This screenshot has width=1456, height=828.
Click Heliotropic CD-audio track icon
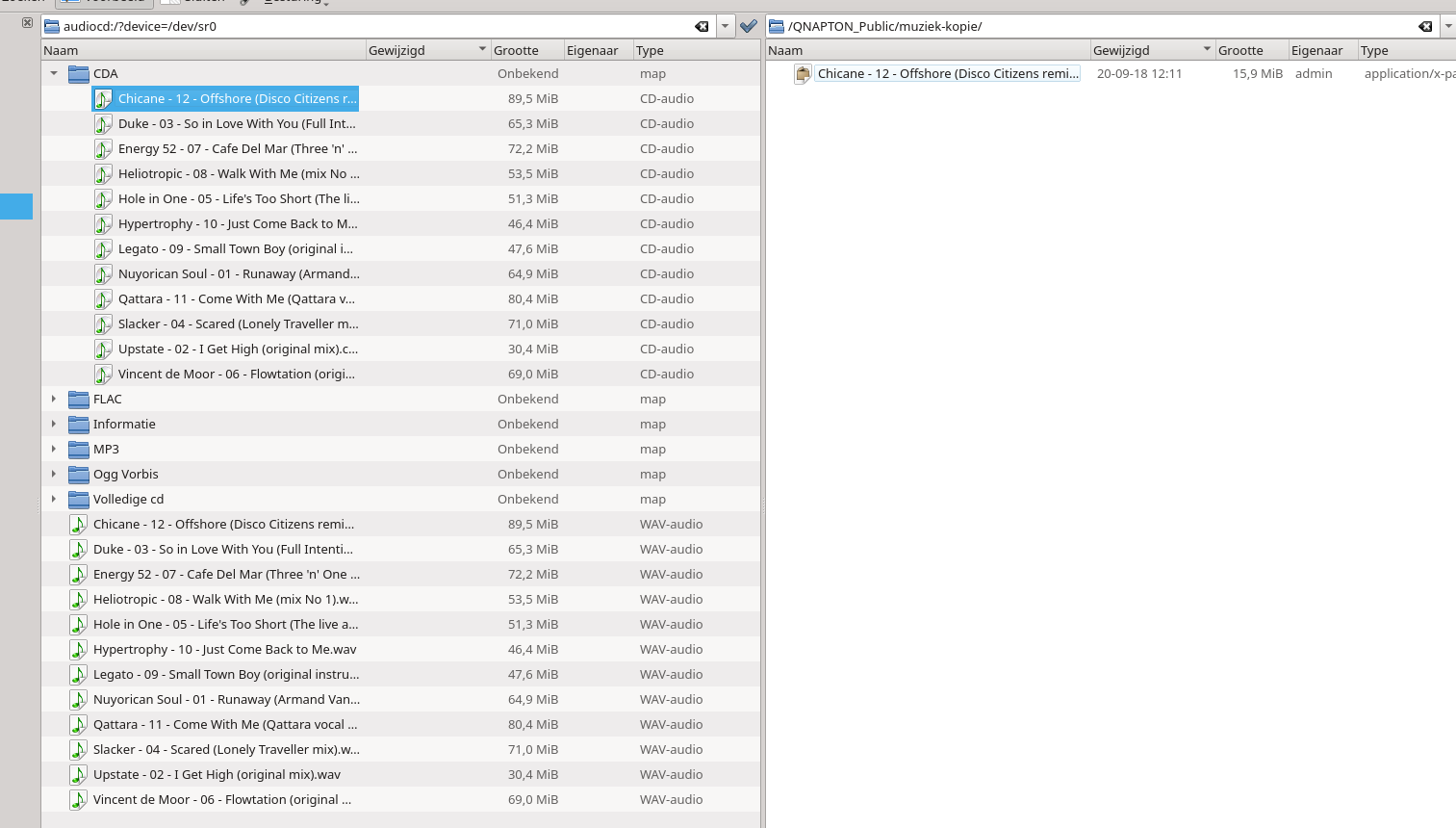[103, 173]
